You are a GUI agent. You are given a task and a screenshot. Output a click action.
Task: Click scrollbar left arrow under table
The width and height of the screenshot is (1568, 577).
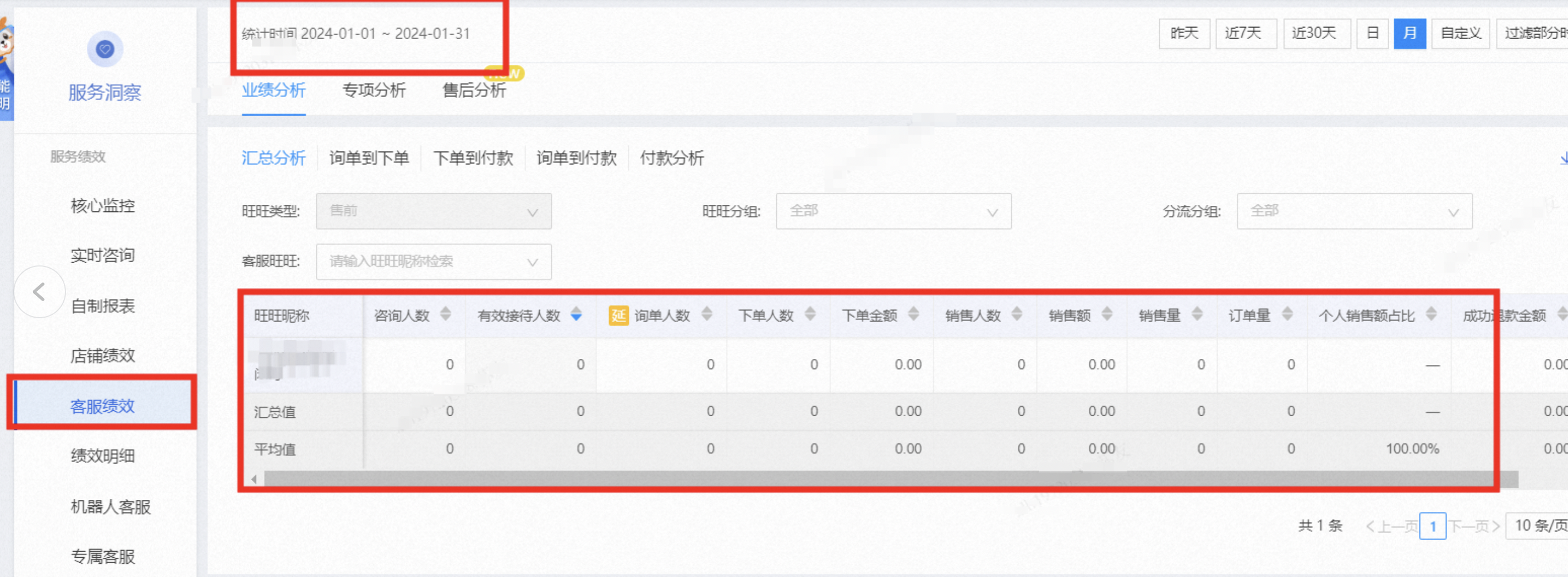[x=254, y=479]
